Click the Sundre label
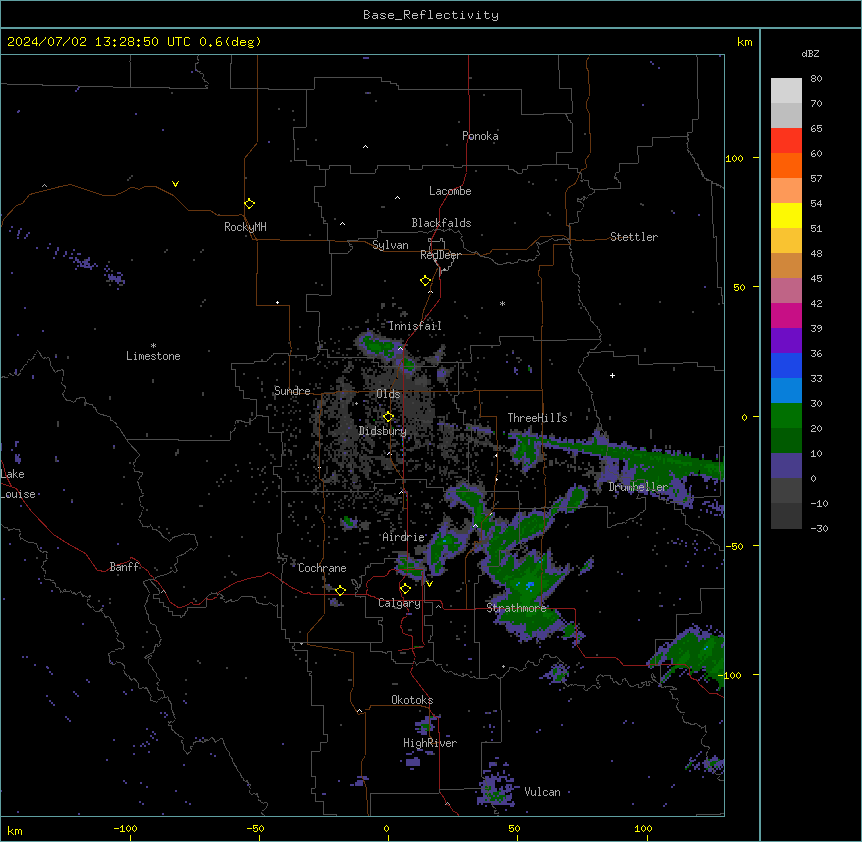 [292, 391]
